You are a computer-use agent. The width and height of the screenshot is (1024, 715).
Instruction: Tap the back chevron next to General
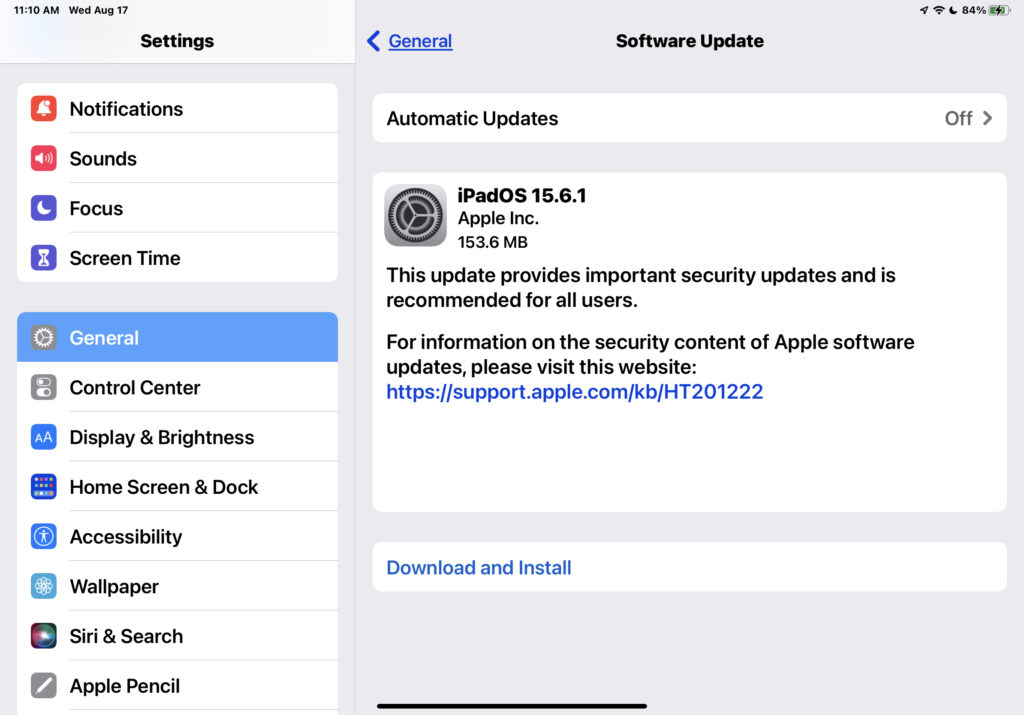pyautogui.click(x=374, y=41)
